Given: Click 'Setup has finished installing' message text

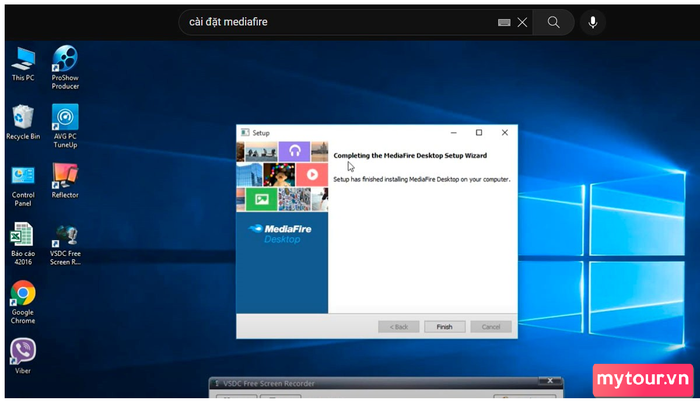Looking at the screenshot, I should 422,179.
